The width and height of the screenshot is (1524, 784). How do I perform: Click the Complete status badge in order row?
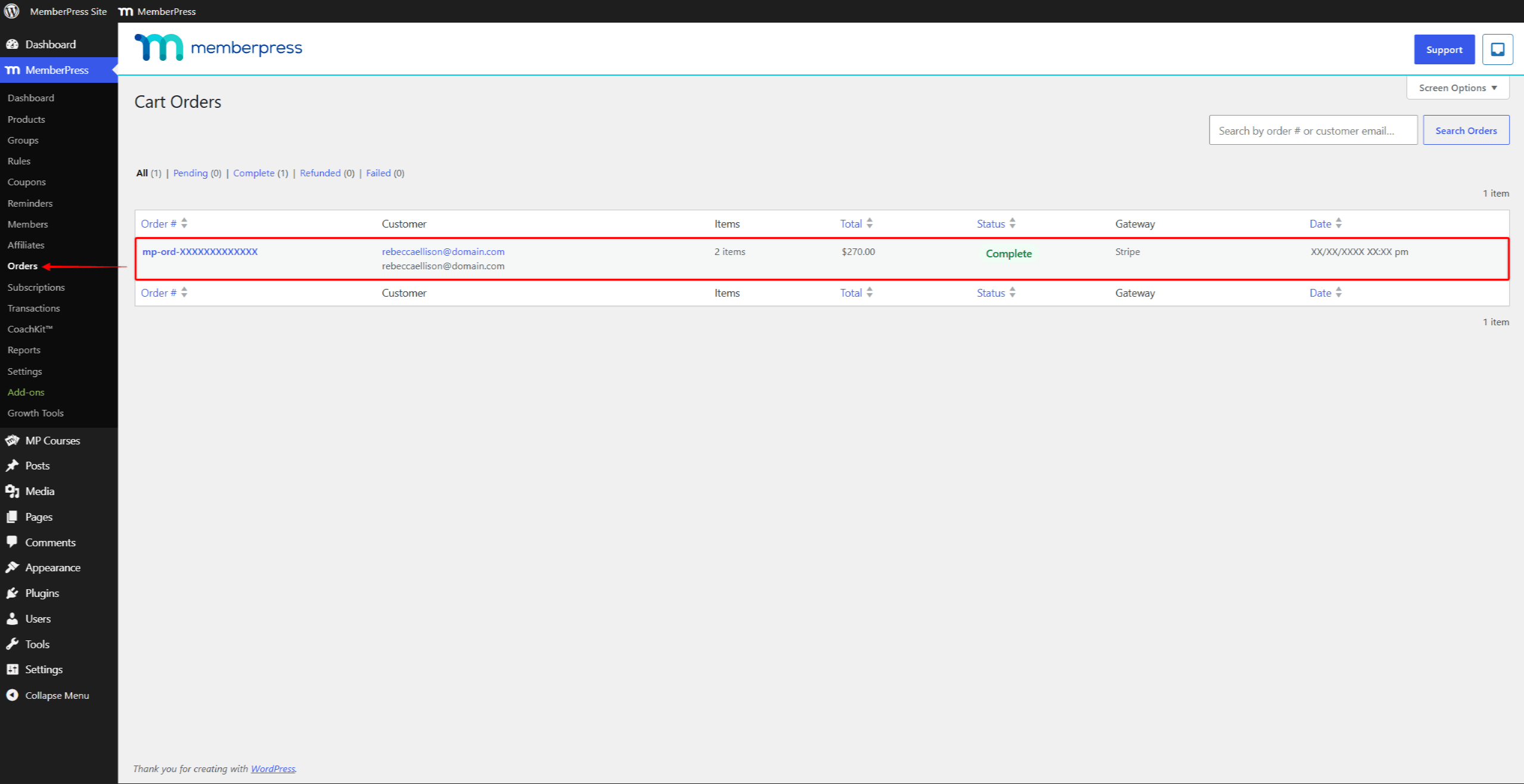tap(1008, 253)
